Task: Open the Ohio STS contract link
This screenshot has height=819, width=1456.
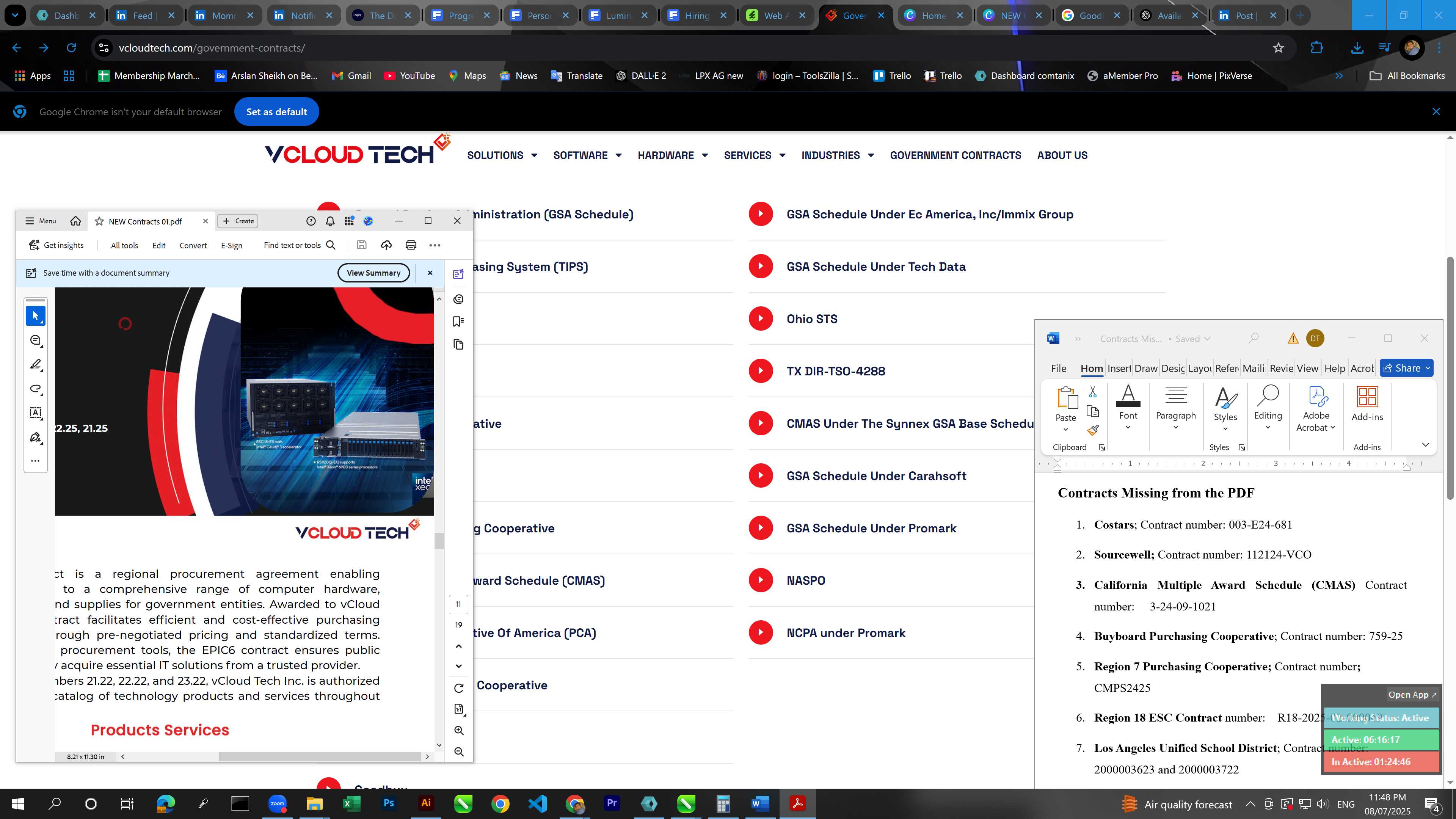Action: pyautogui.click(x=812, y=319)
